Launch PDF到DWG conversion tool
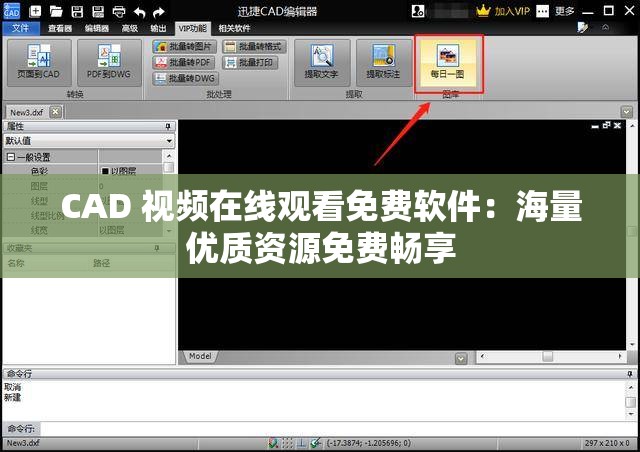640x452 pixels. (109, 62)
